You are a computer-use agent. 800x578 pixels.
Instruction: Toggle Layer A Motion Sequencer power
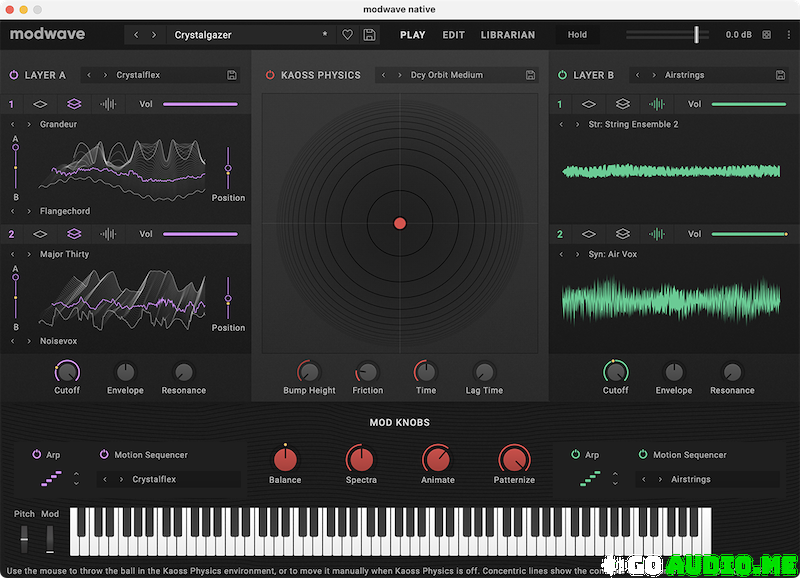pyautogui.click(x=104, y=454)
